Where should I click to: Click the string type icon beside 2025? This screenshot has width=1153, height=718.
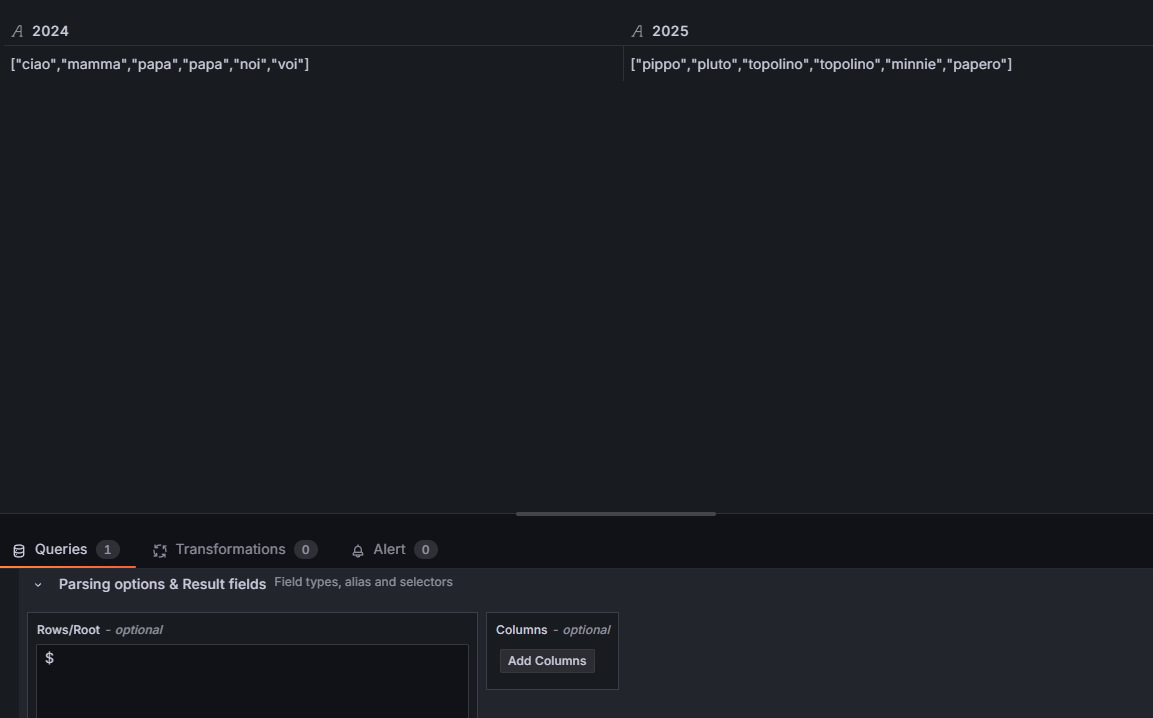(638, 31)
